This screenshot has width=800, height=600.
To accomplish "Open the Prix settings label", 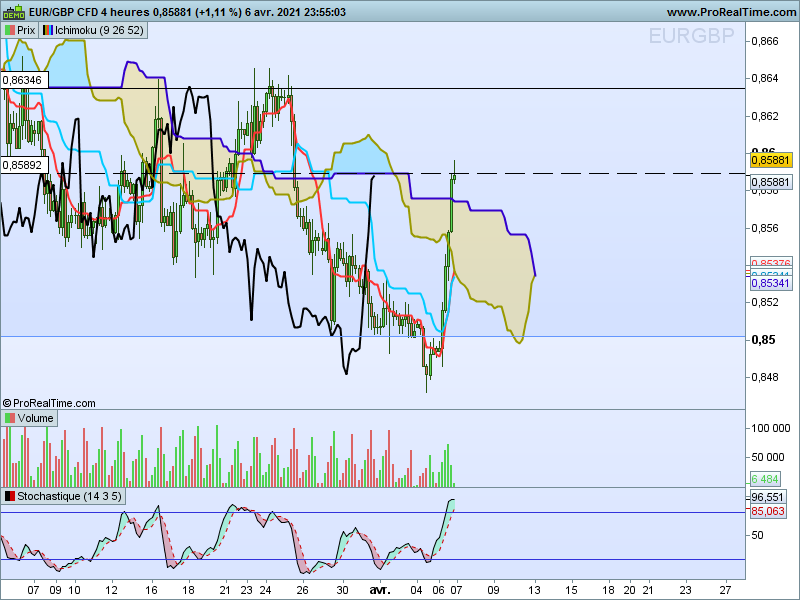I will pyautogui.click(x=26, y=30).
